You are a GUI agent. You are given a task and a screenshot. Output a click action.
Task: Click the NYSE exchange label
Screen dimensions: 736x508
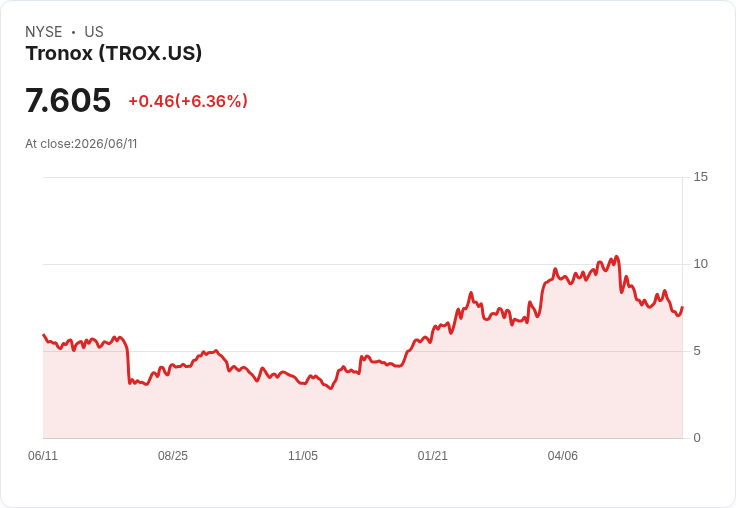(x=44, y=32)
